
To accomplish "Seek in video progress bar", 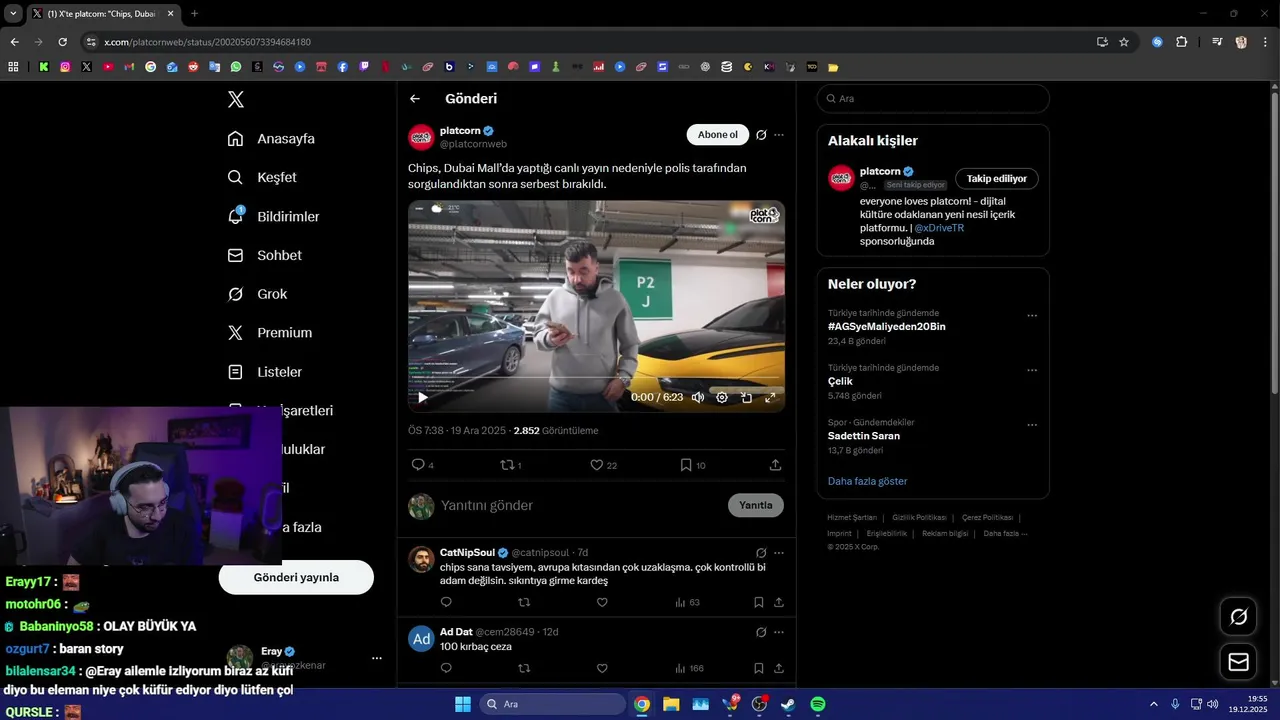I will point(596,378).
